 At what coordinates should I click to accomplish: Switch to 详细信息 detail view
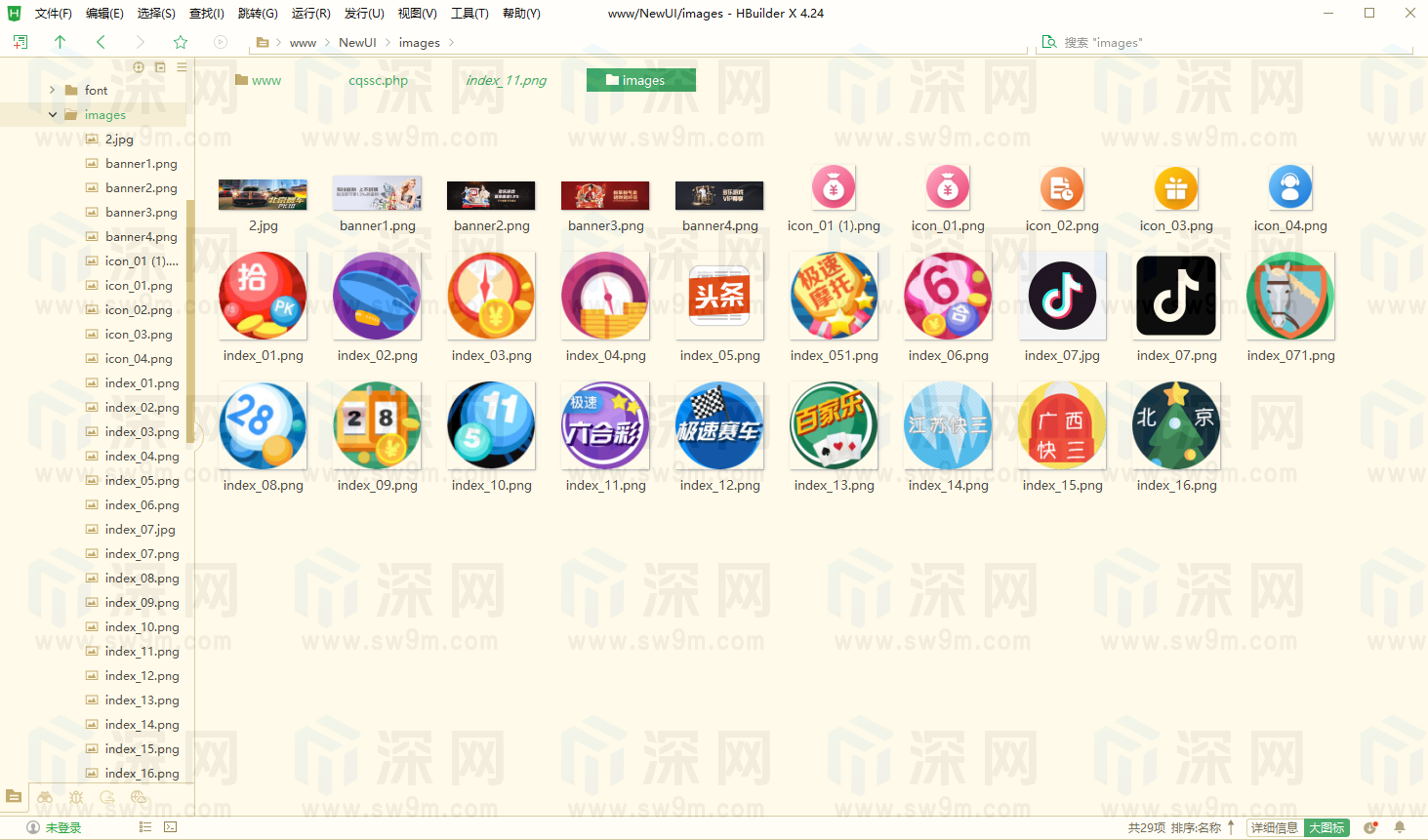(1274, 827)
